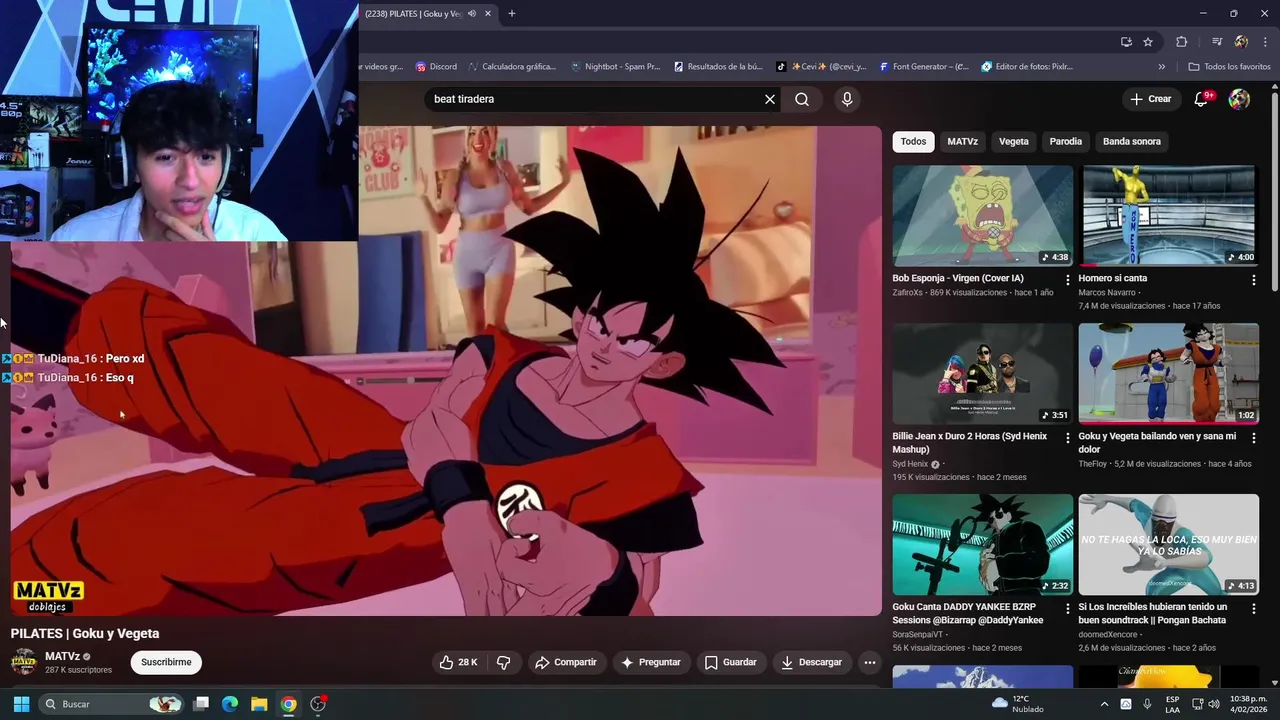The height and width of the screenshot is (720, 1280).
Task: Open Google Chrome taskbar icon
Action: coord(288,704)
